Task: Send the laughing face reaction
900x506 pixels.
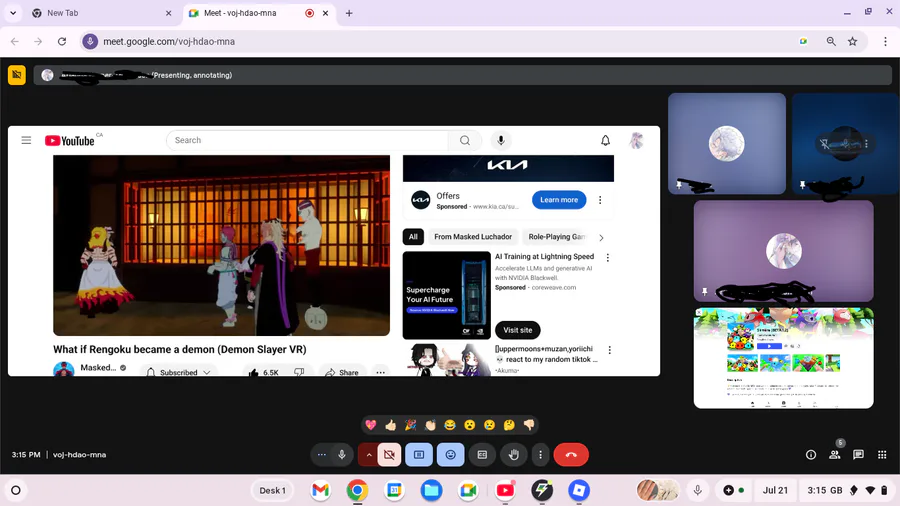Action: (450, 425)
